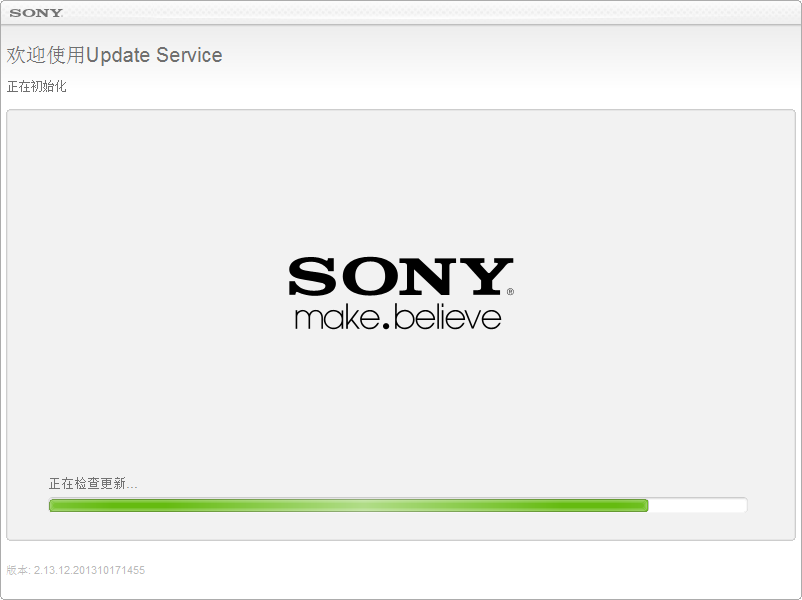The width and height of the screenshot is (802, 600).
Task: Click the green filled part of progress bar
Action: coord(348,505)
